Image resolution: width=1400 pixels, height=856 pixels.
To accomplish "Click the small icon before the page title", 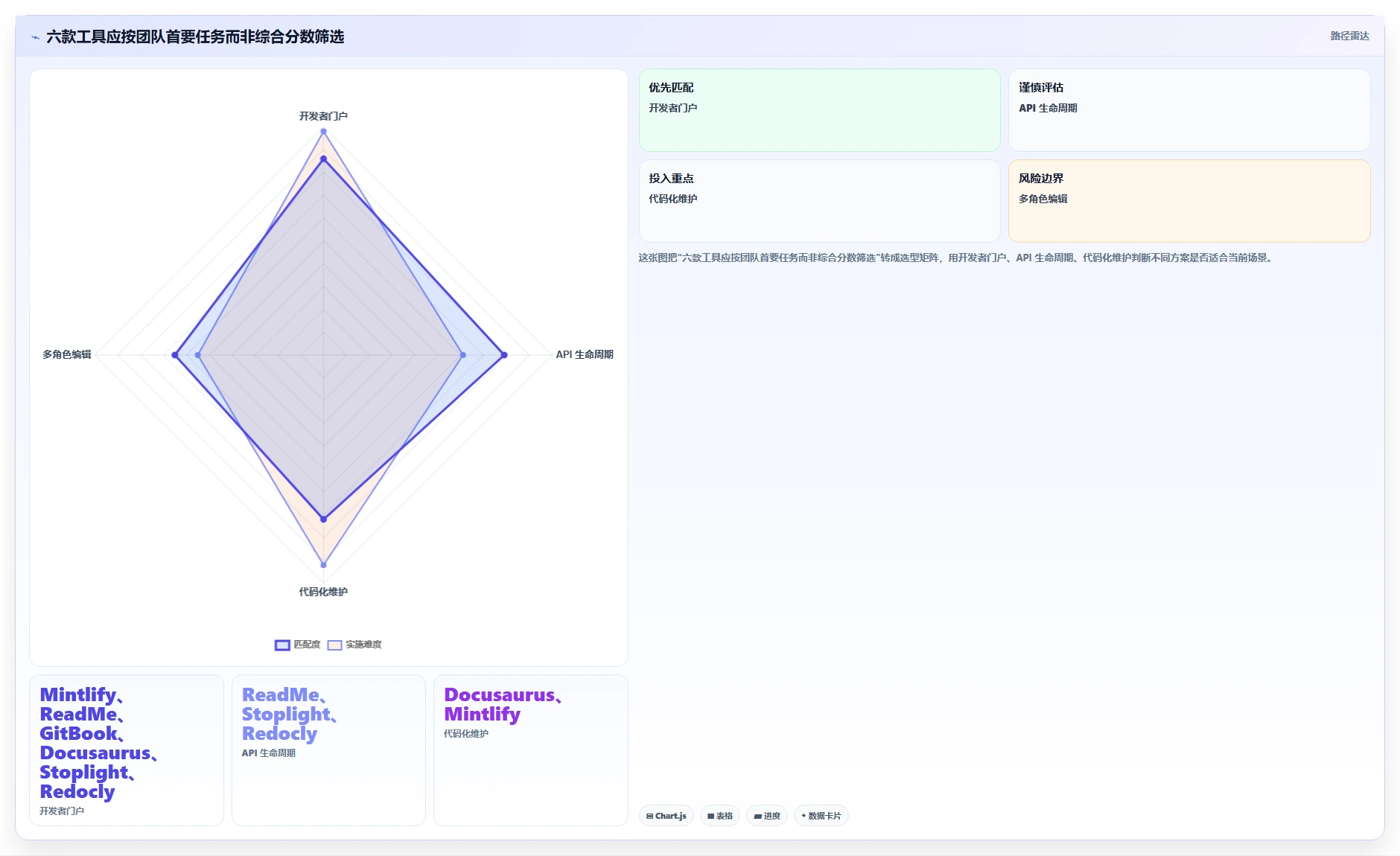I will pos(35,37).
